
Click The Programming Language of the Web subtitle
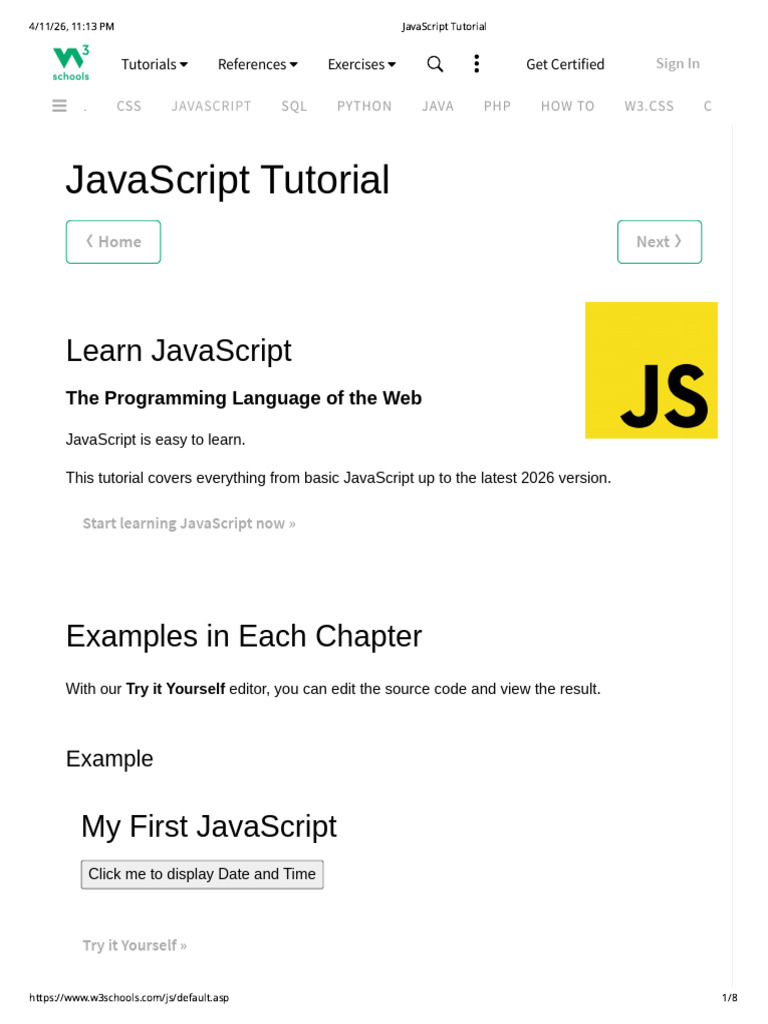244,398
